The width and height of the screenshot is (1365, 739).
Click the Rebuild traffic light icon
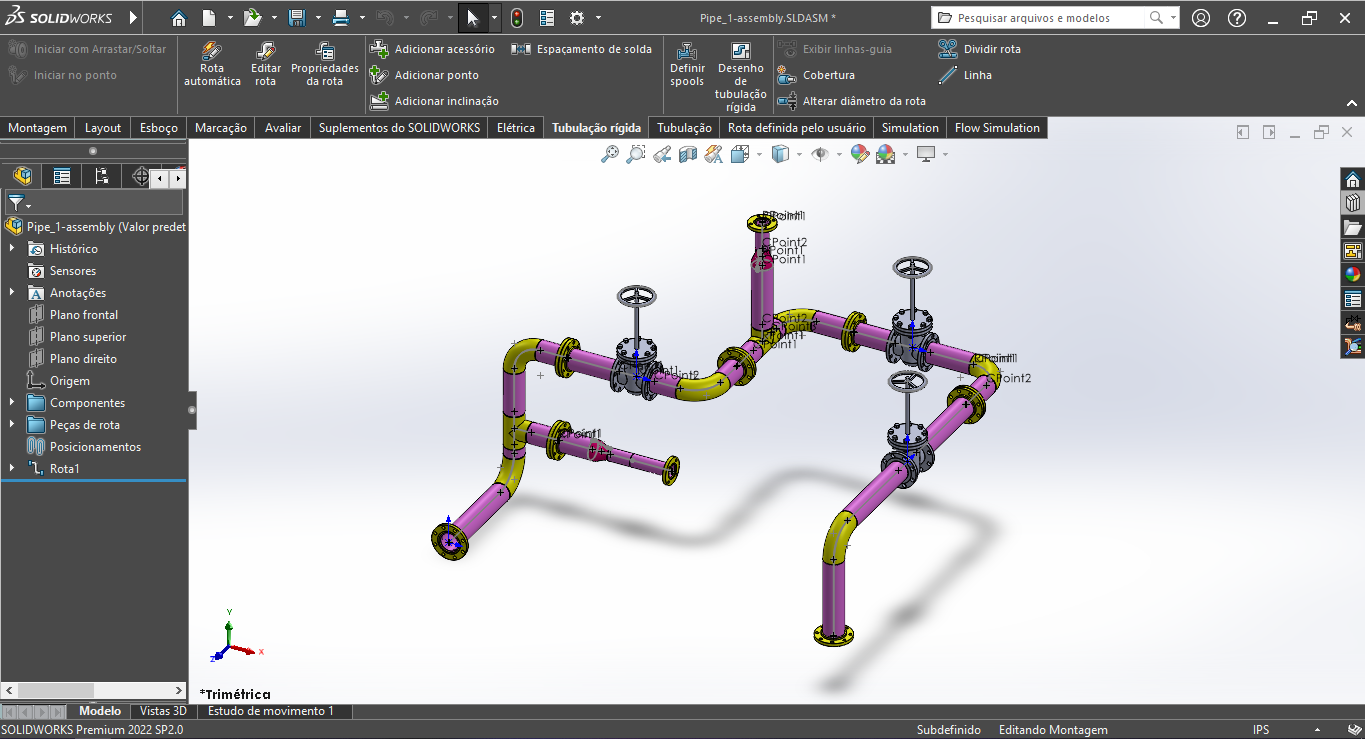point(516,18)
